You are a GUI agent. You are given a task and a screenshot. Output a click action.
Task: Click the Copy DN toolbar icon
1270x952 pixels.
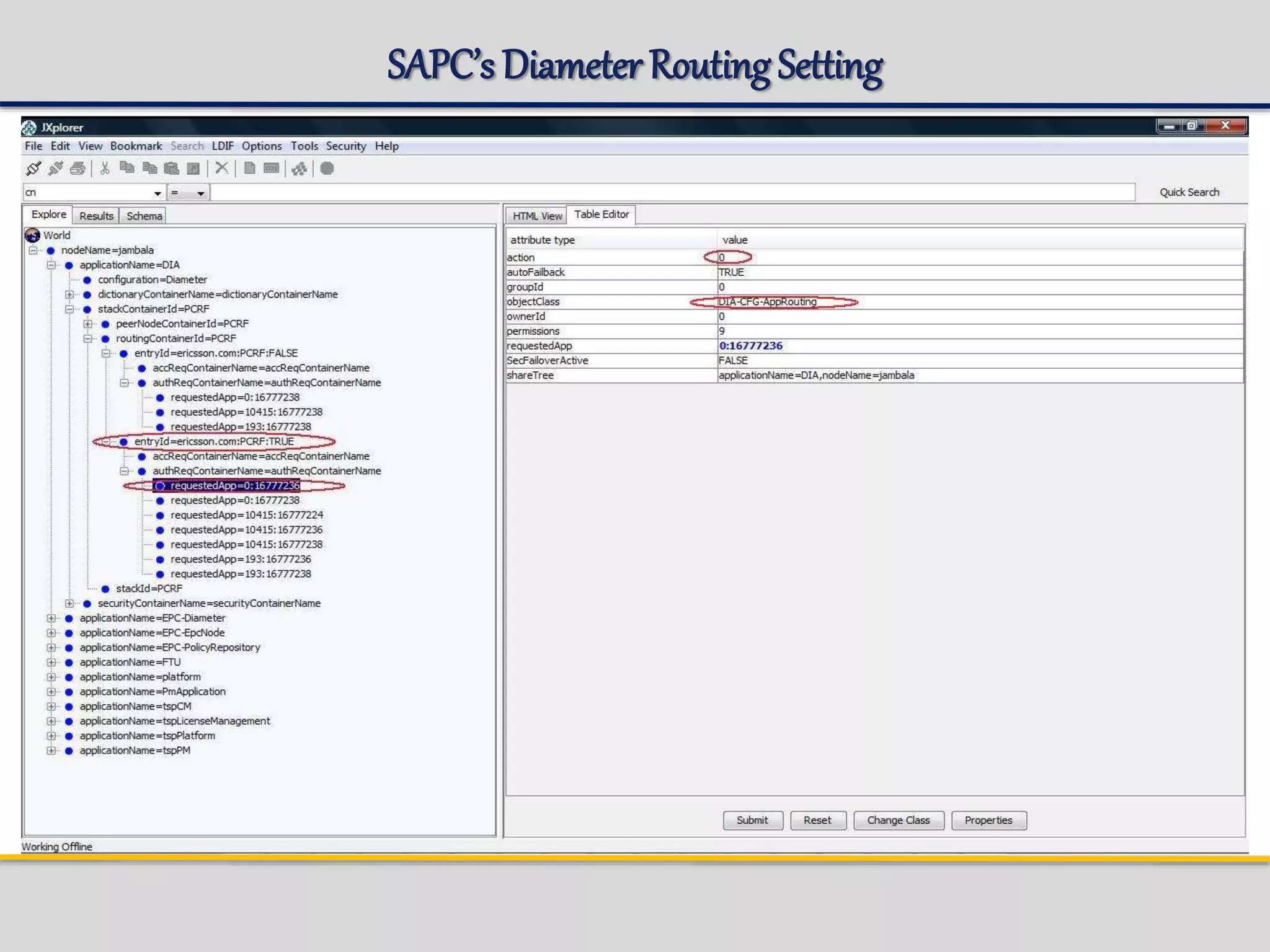pos(127,168)
